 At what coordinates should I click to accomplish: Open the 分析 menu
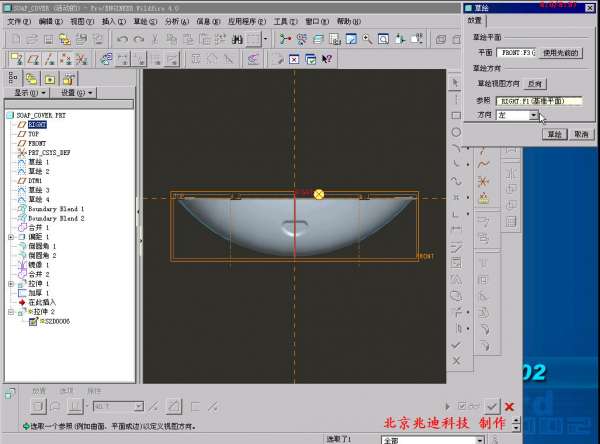[x=176, y=21]
